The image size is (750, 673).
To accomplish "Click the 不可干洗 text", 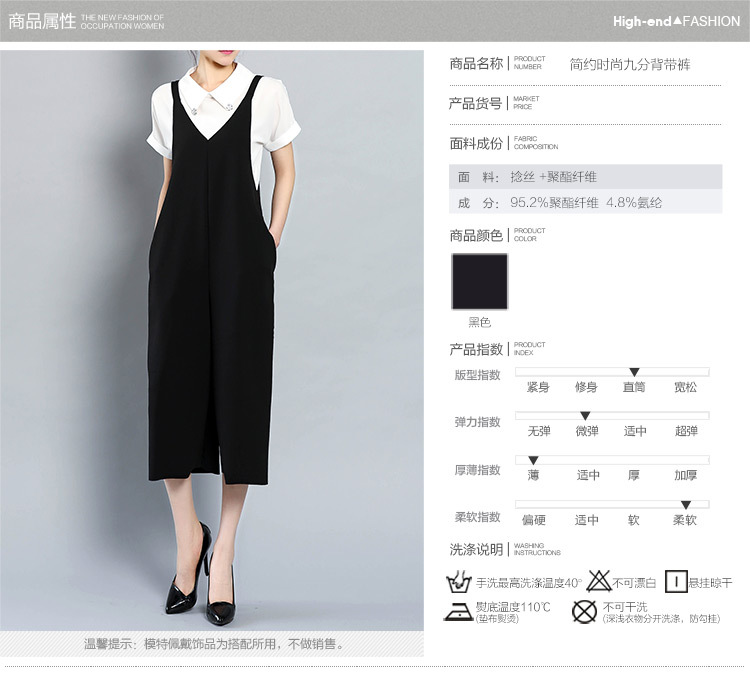I will pos(625,607).
